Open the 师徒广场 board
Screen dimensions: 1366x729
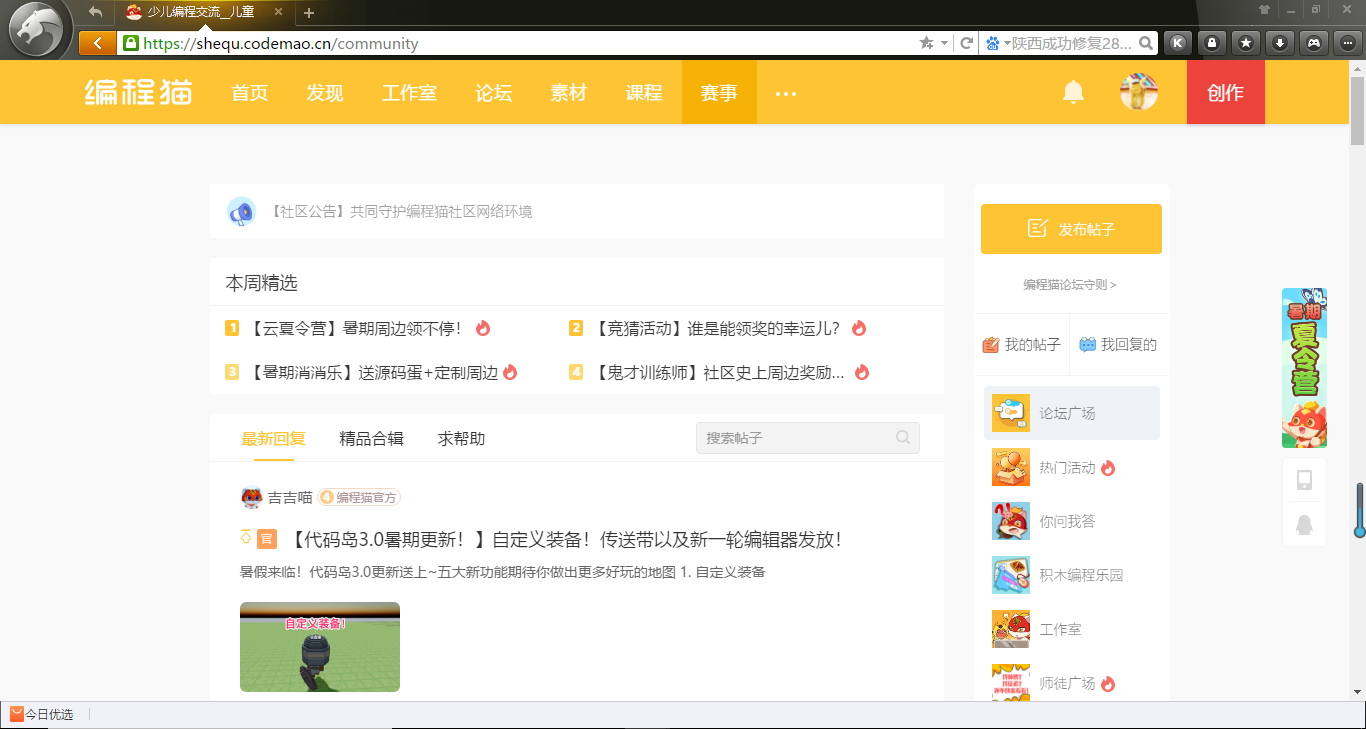click(1072, 683)
